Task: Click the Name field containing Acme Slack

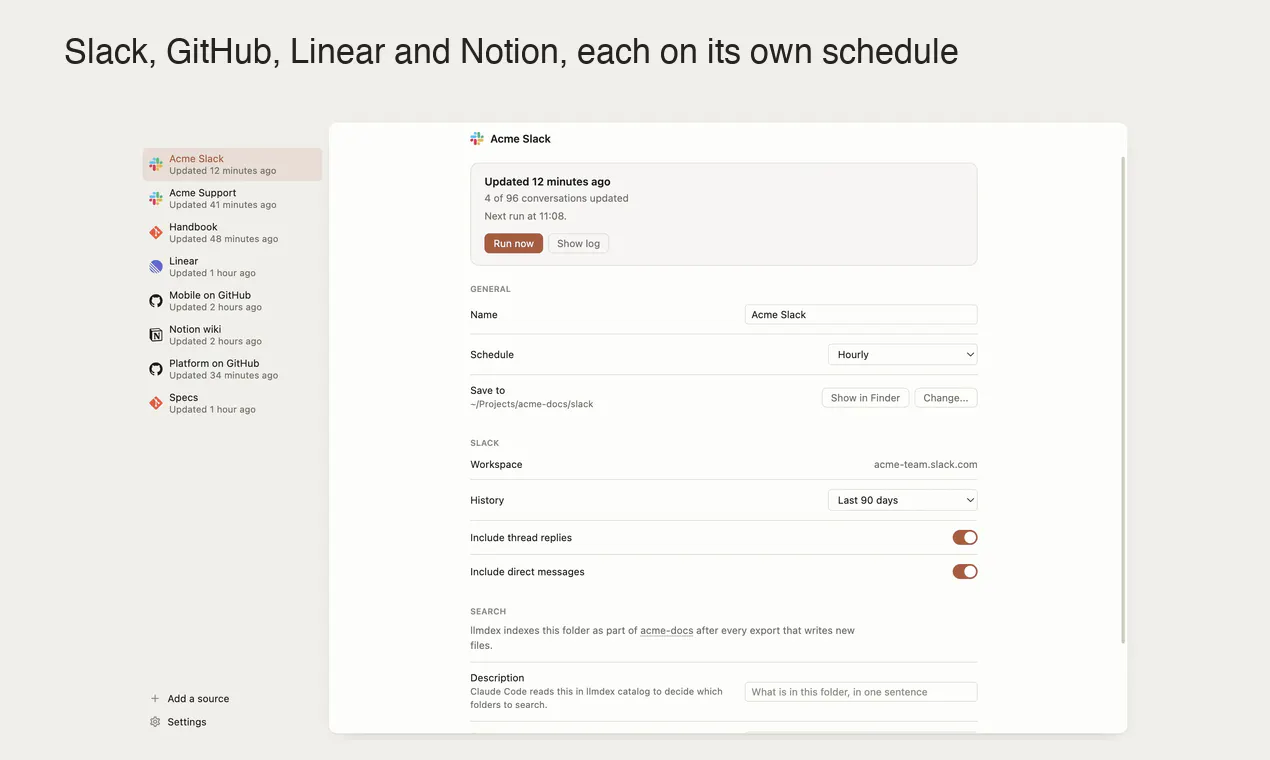Action: 861,314
